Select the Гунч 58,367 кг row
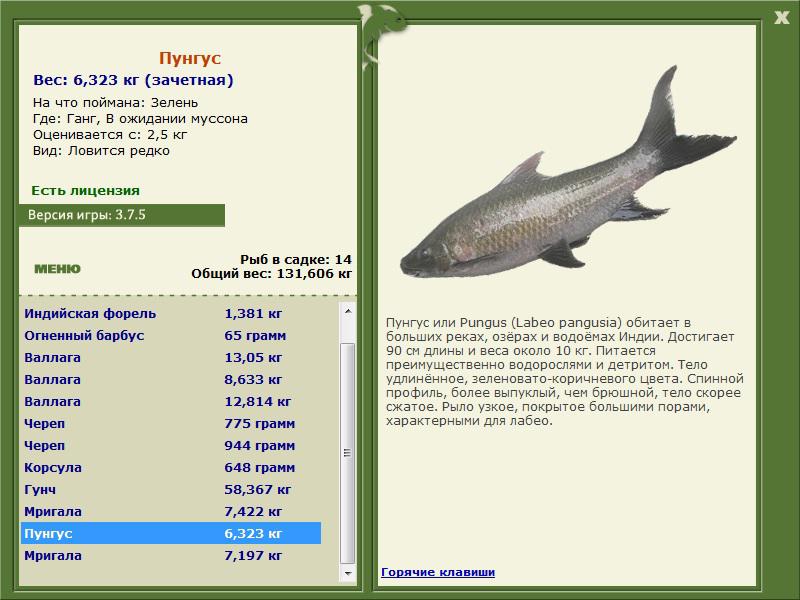The width and height of the screenshot is (800, 600). [171, 489]
